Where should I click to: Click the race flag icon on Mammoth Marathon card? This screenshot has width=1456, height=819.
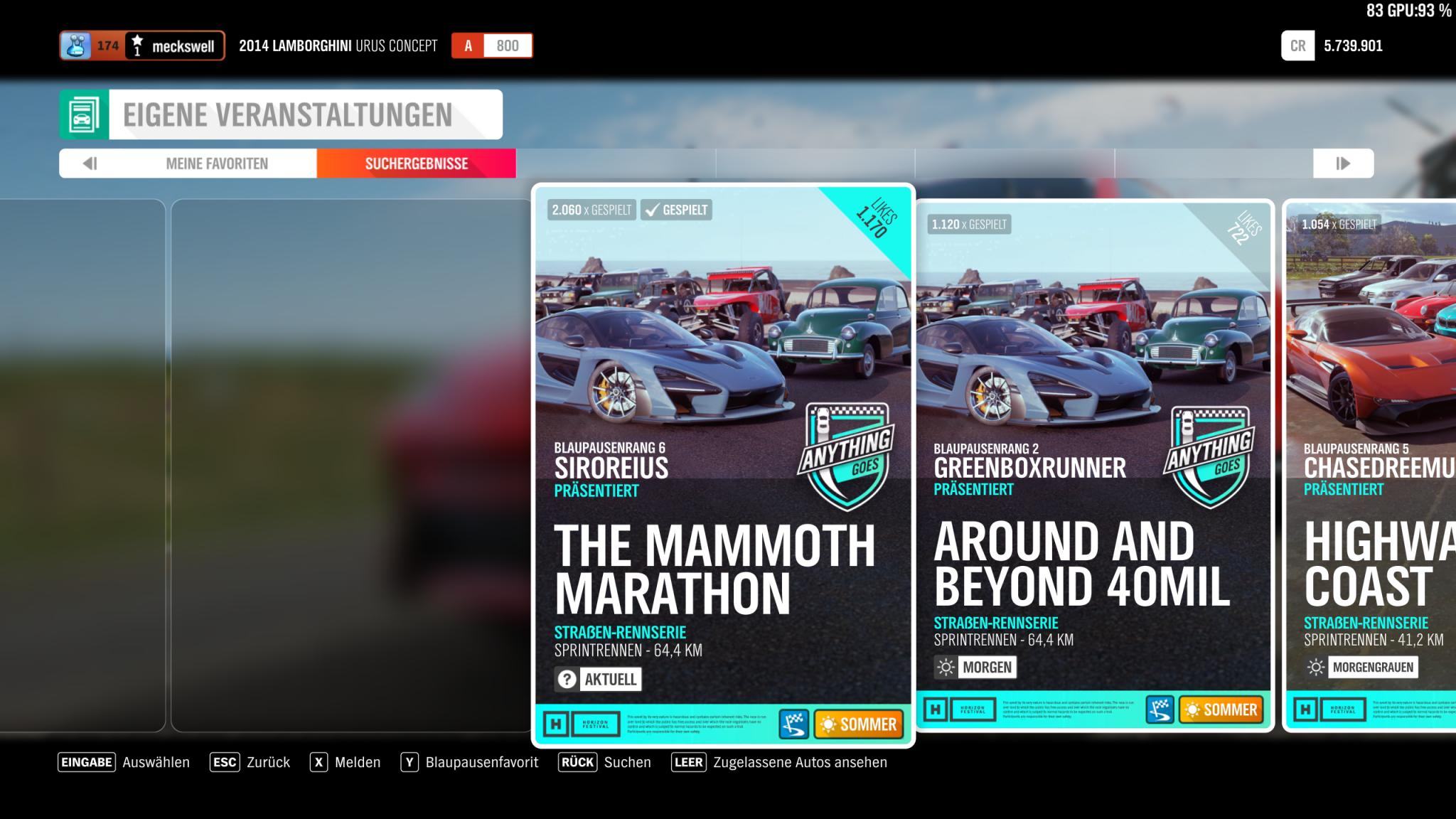(793, 724)
